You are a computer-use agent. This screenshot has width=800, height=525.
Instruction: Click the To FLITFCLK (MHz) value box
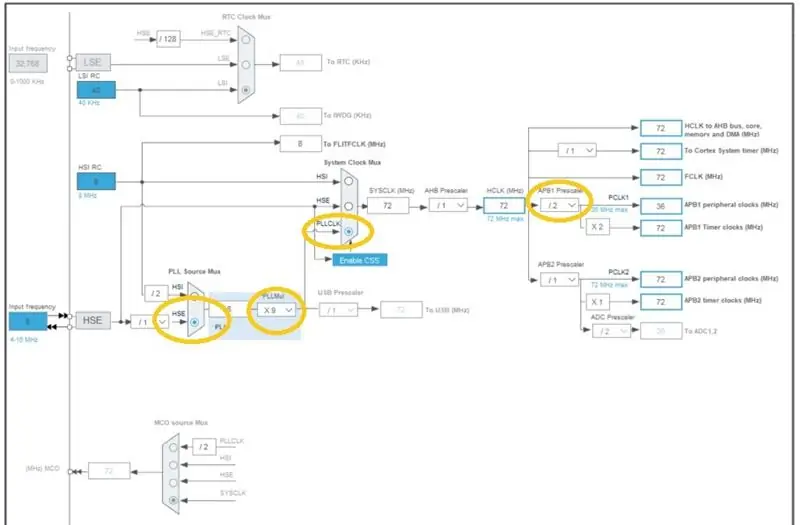click(301, 144)
